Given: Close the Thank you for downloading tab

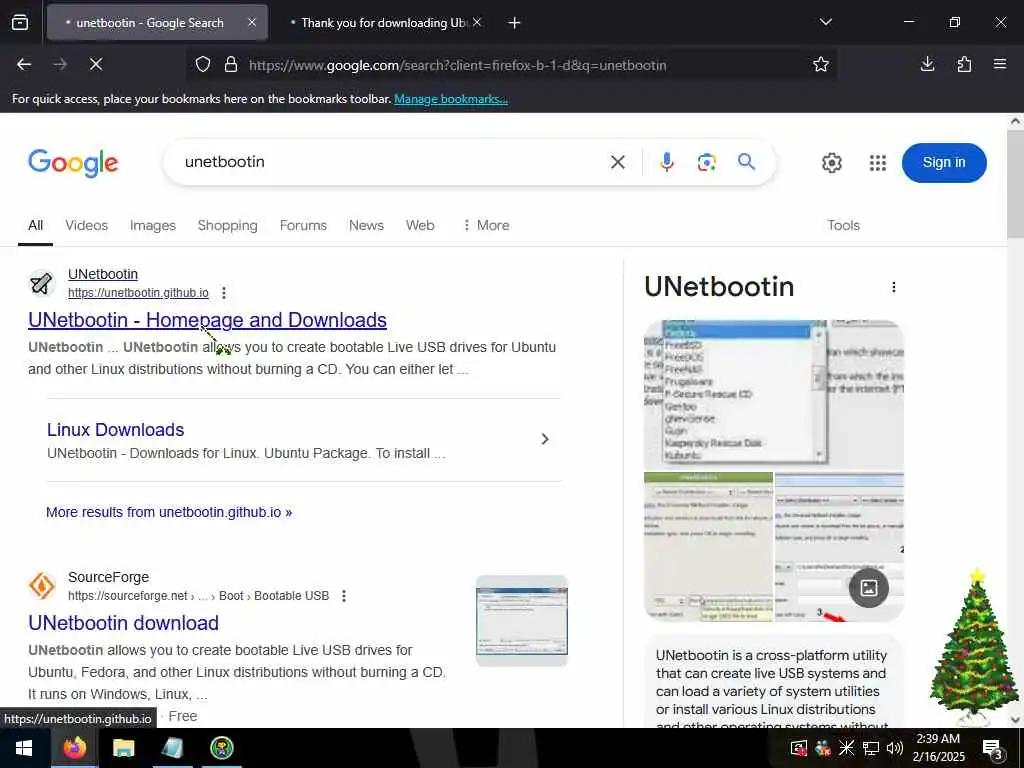Looking at the screenshot, I should [x=477, y=22].
